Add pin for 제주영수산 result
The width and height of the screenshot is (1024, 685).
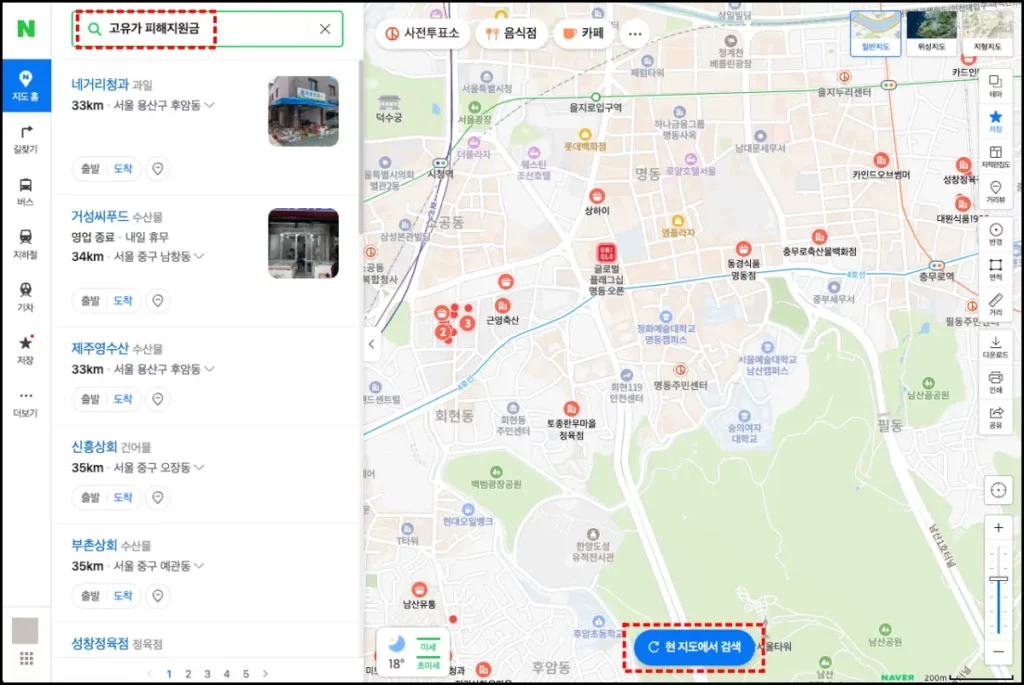pyautogui.click(x=157, y=399)
